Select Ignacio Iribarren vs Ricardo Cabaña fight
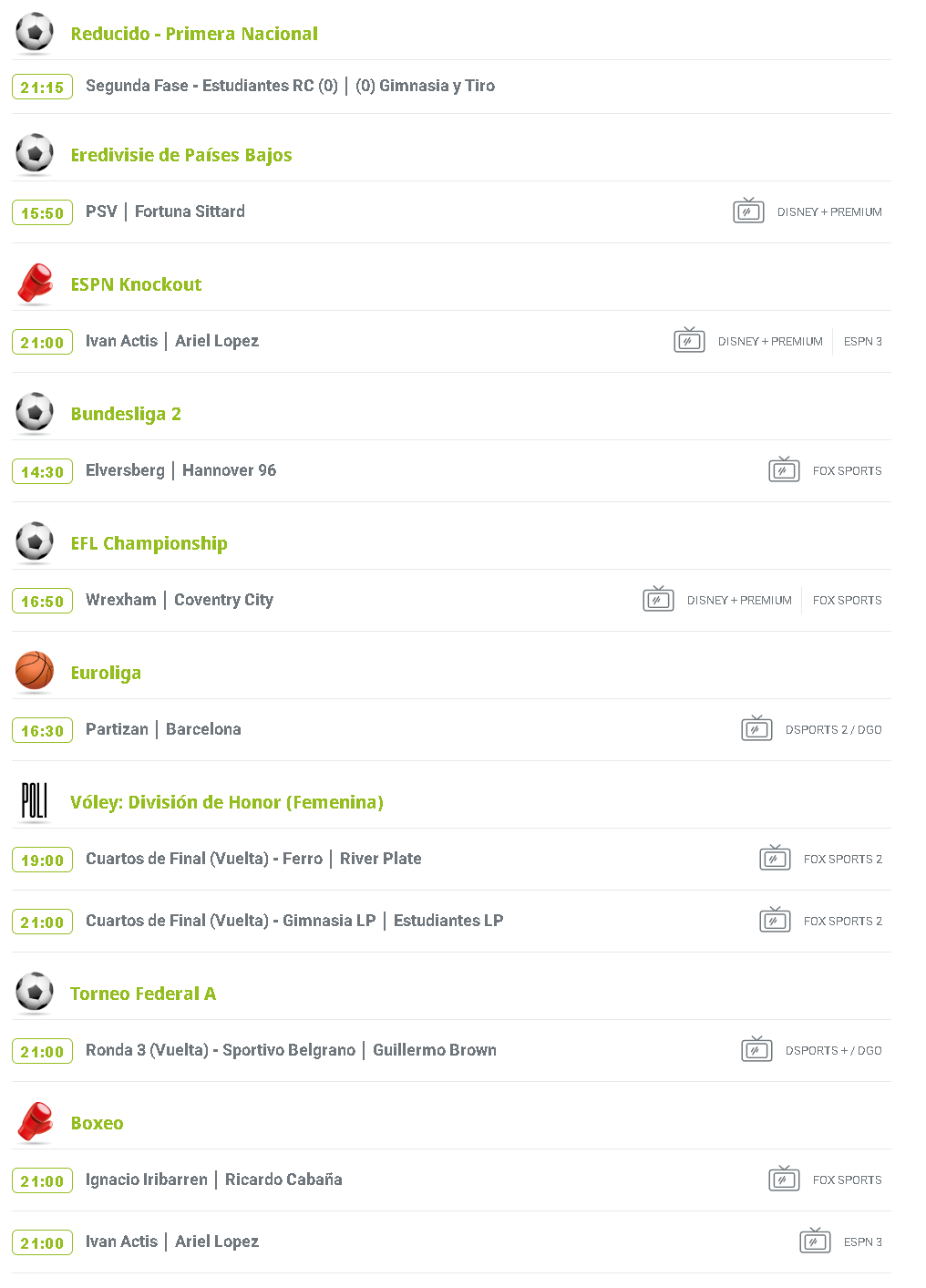This screenshot has width=926, height=1288. pyautogui.click(x=214, y=1180)
